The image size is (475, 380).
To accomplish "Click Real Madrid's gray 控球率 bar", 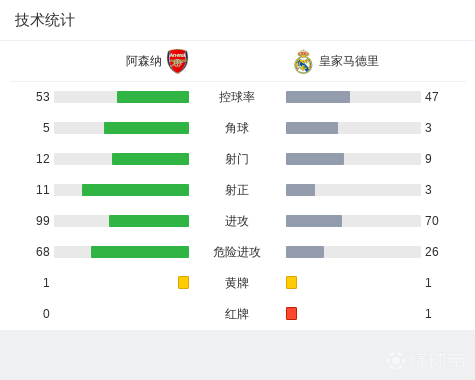I will click(318, 97).
